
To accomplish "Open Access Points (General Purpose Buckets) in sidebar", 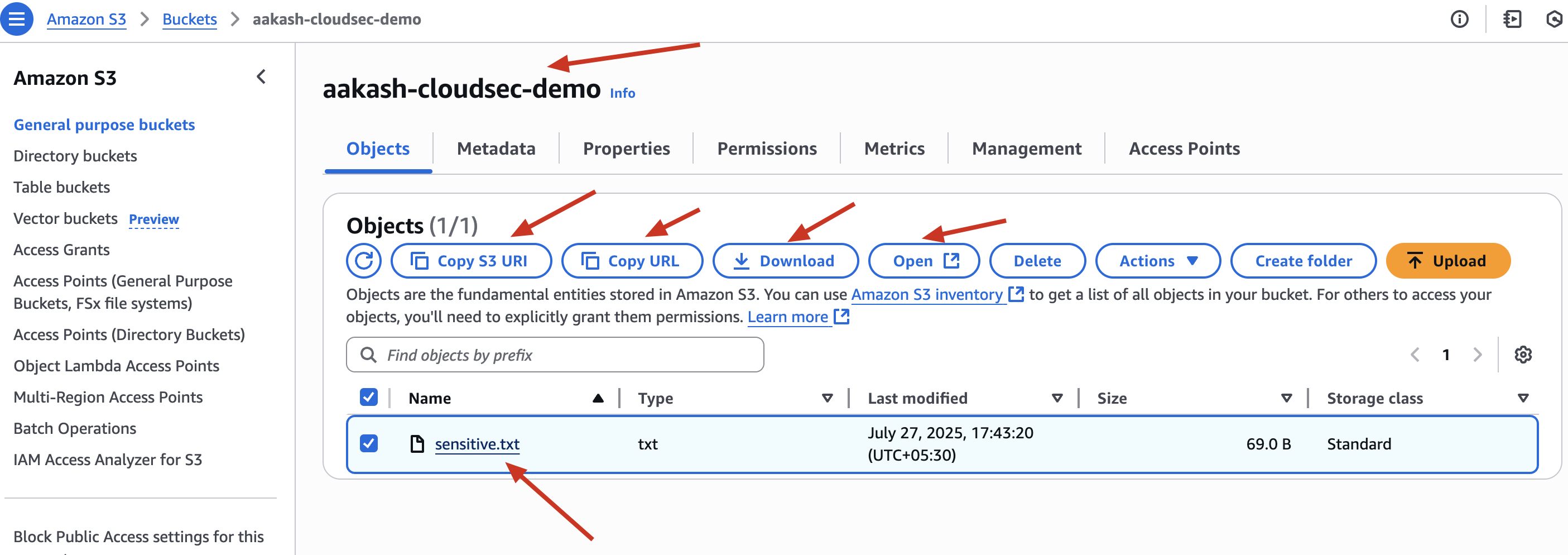I will [x=122, y=293].
